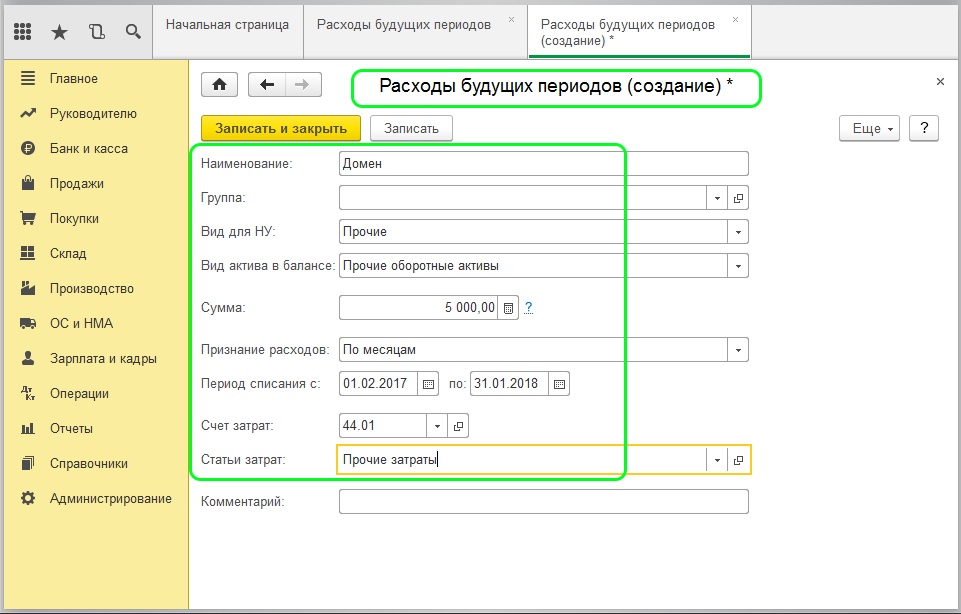Open calendar for write-off end date
This screenshot has width=961, height=614.
(559, 384)
